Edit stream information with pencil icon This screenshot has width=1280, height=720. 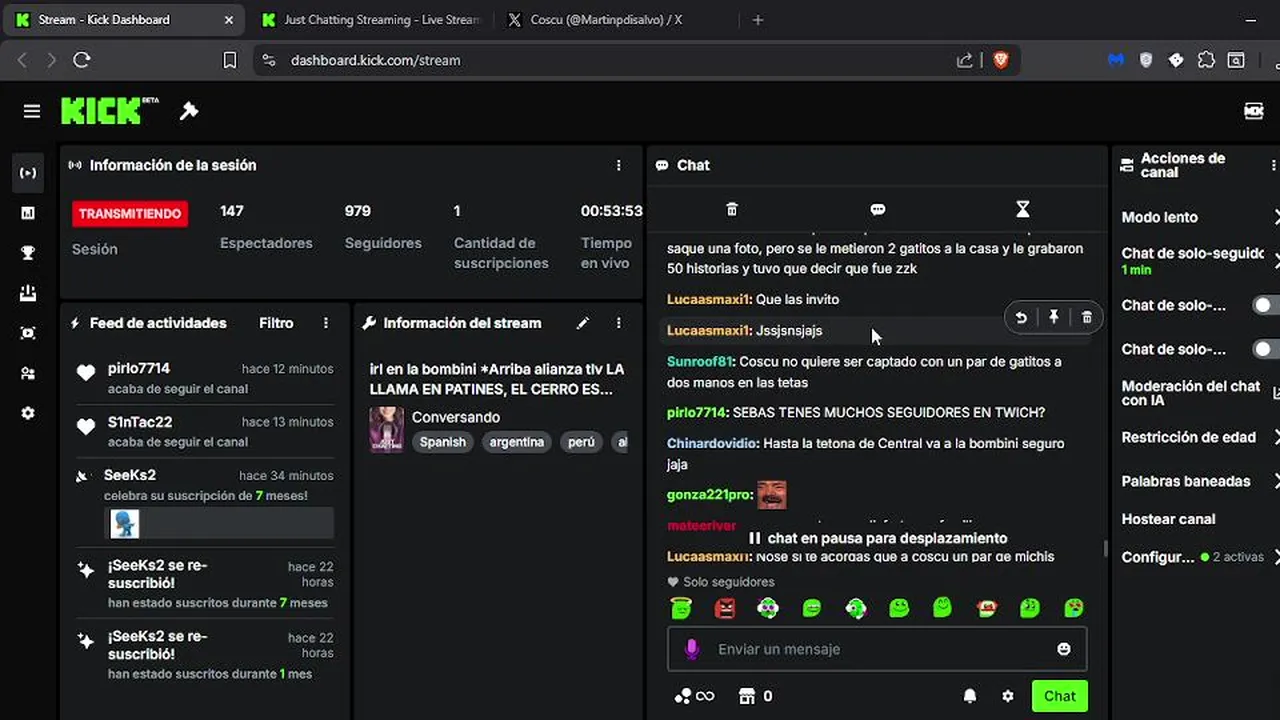coord(583,323)
